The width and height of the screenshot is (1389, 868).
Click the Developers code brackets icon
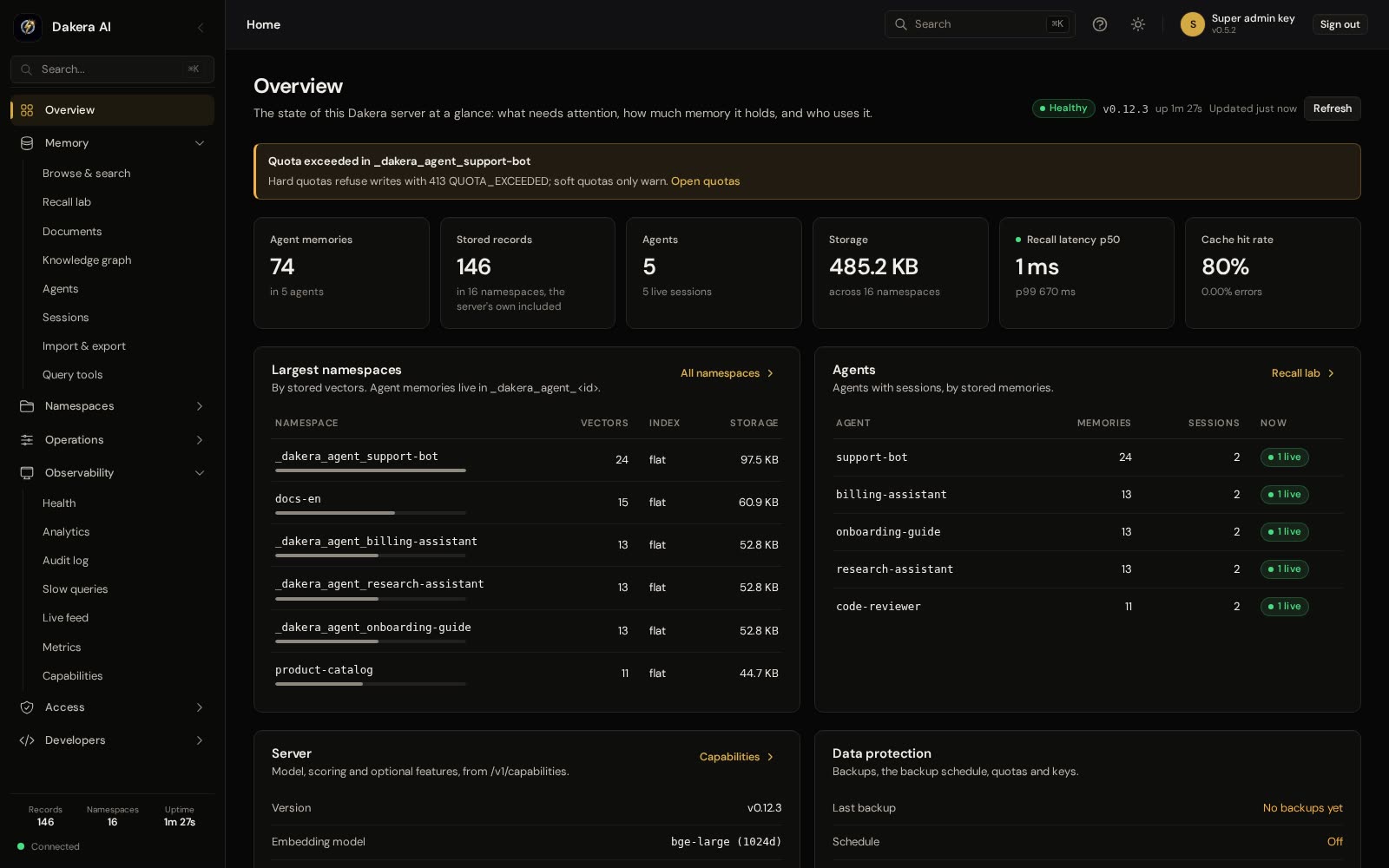tap(27, 740)
